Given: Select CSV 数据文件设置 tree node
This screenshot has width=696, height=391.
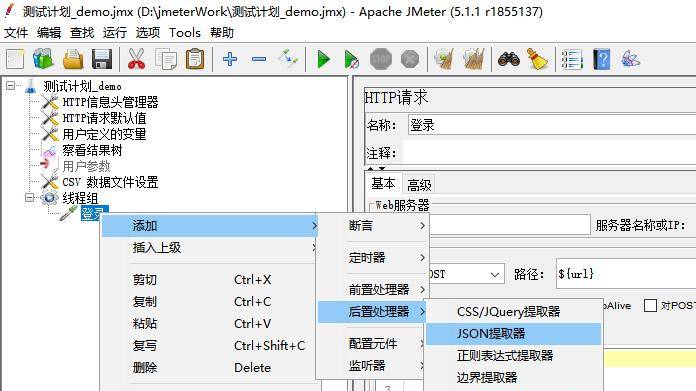Looking at the screenshot, I should pyautogui.click(x=110, y=182).
